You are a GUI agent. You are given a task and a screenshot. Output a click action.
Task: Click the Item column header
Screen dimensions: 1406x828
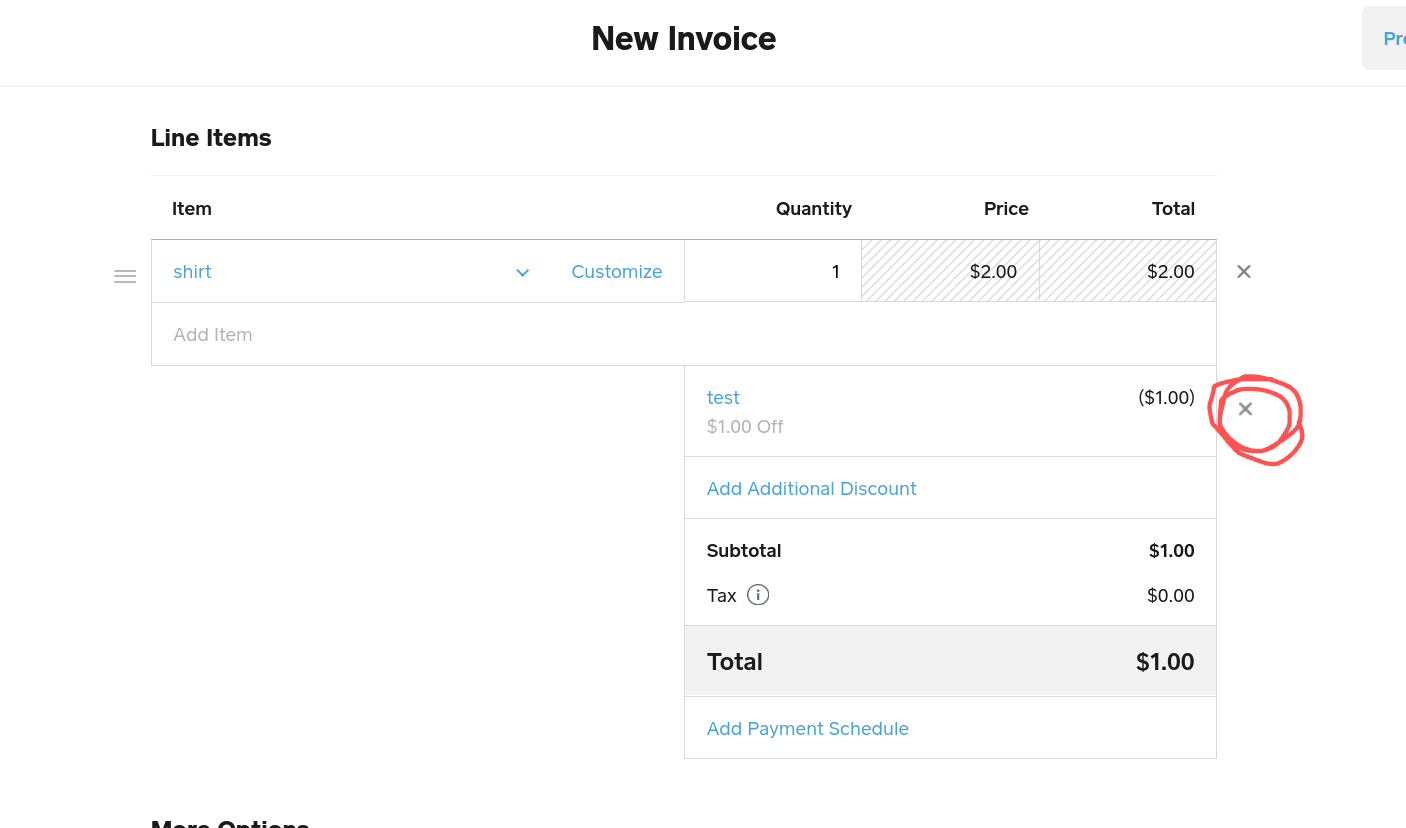[x=192, y=209]
